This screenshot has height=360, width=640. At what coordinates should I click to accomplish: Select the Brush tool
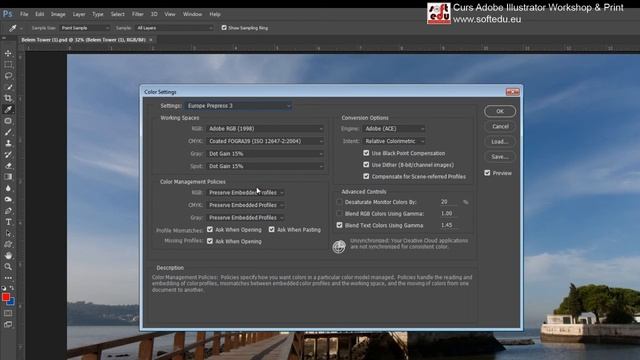(8, 132)
